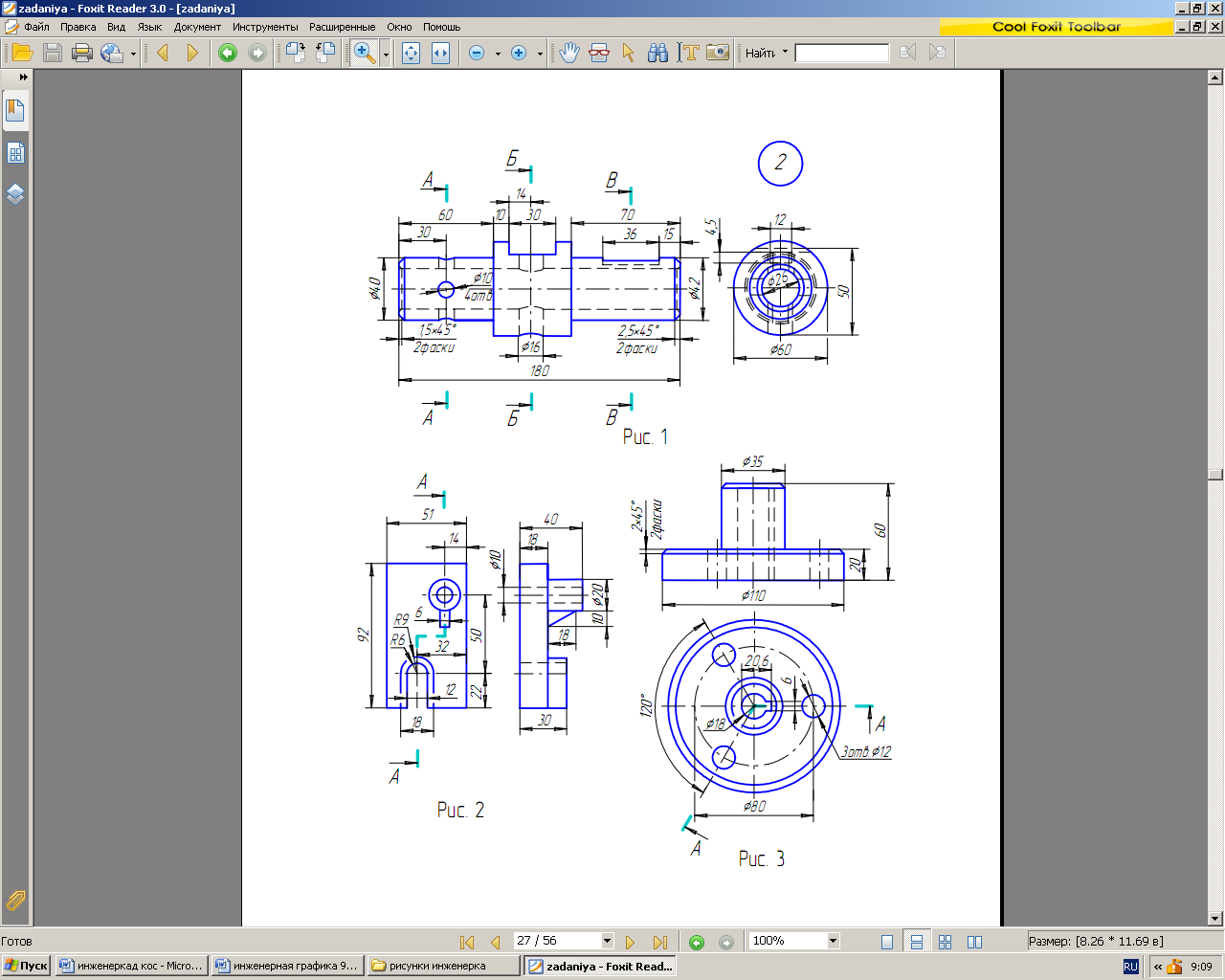
Task: Click green previous view button in status bar
Action: [697, 942]
